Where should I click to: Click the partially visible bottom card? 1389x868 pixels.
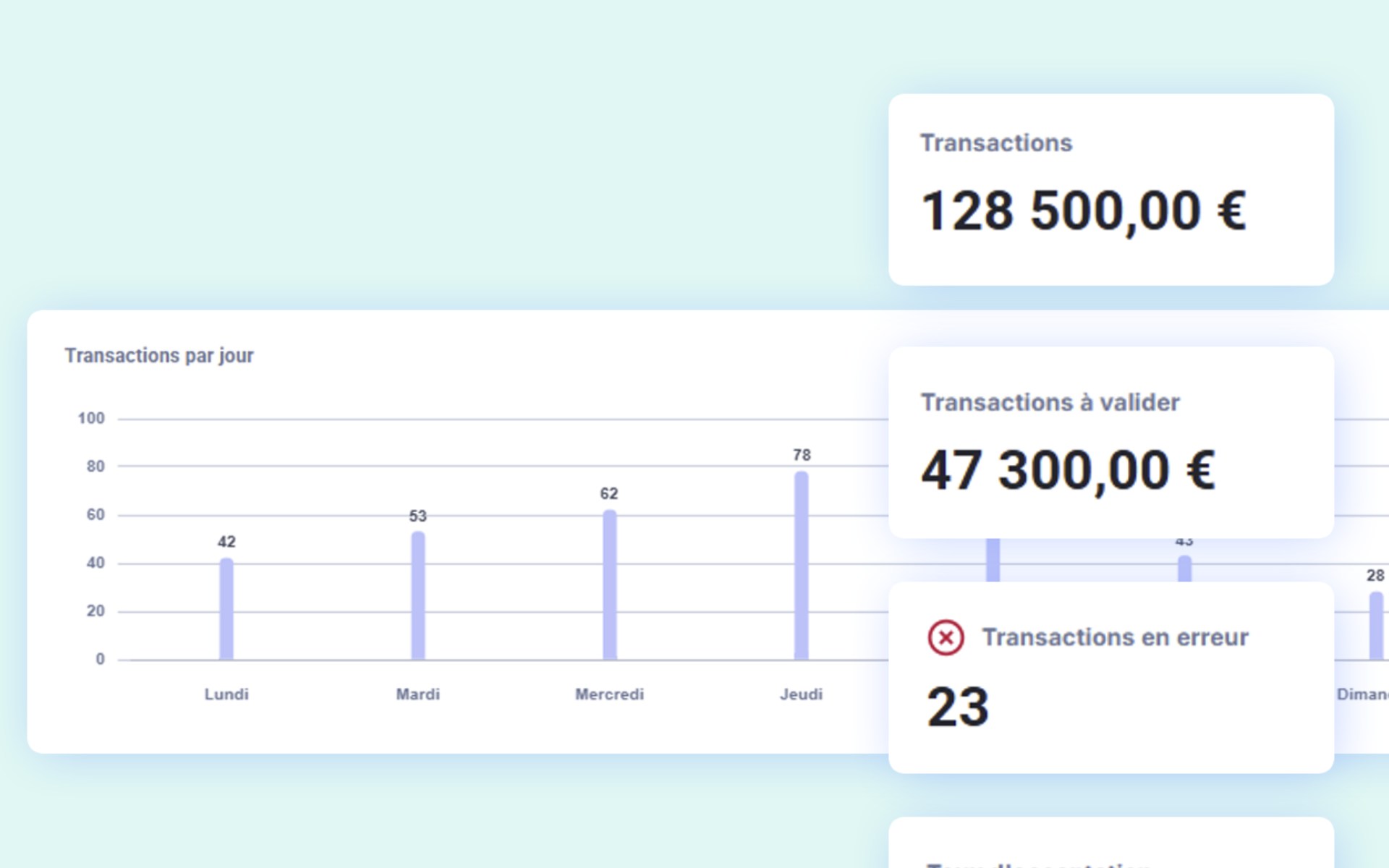(1110, 845)
